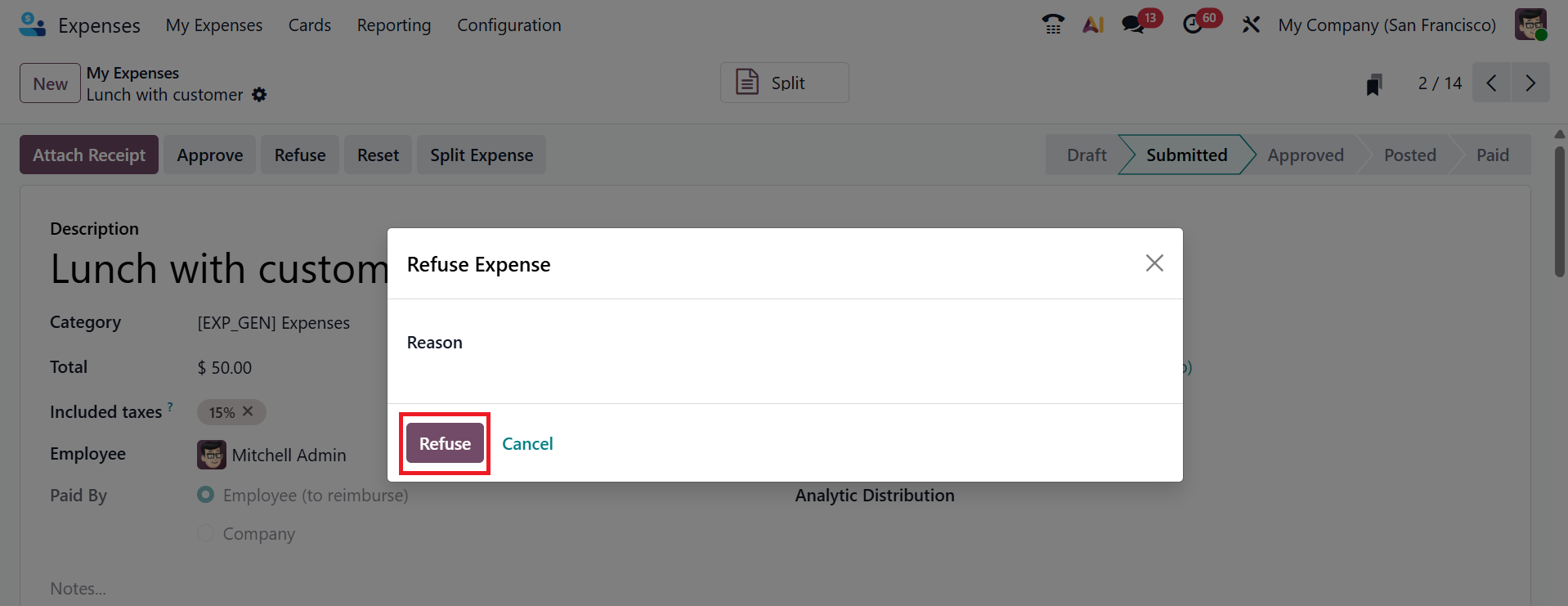Click the Cancel link in the dialog
Screen dimensions: 1568x606
pyautogui.click(x=527, y=443)
